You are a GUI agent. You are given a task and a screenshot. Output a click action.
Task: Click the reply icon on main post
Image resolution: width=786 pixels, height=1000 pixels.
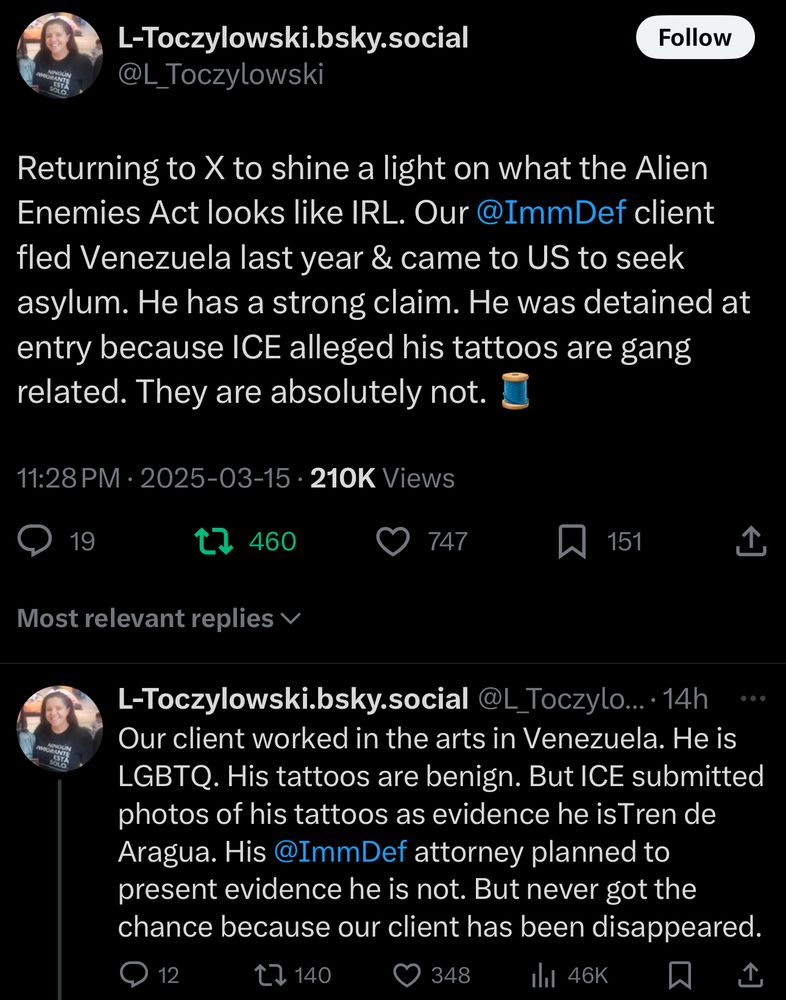click(36, 541)
